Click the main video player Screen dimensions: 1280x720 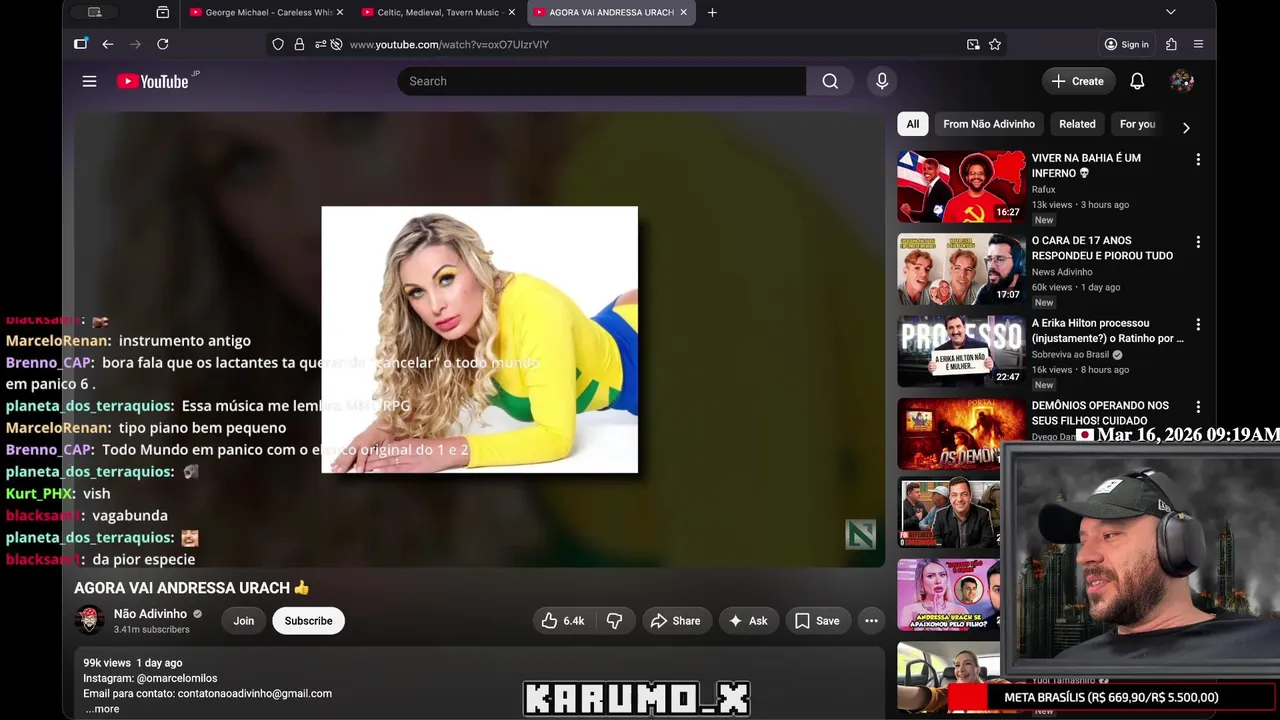[x=479, y=339]
